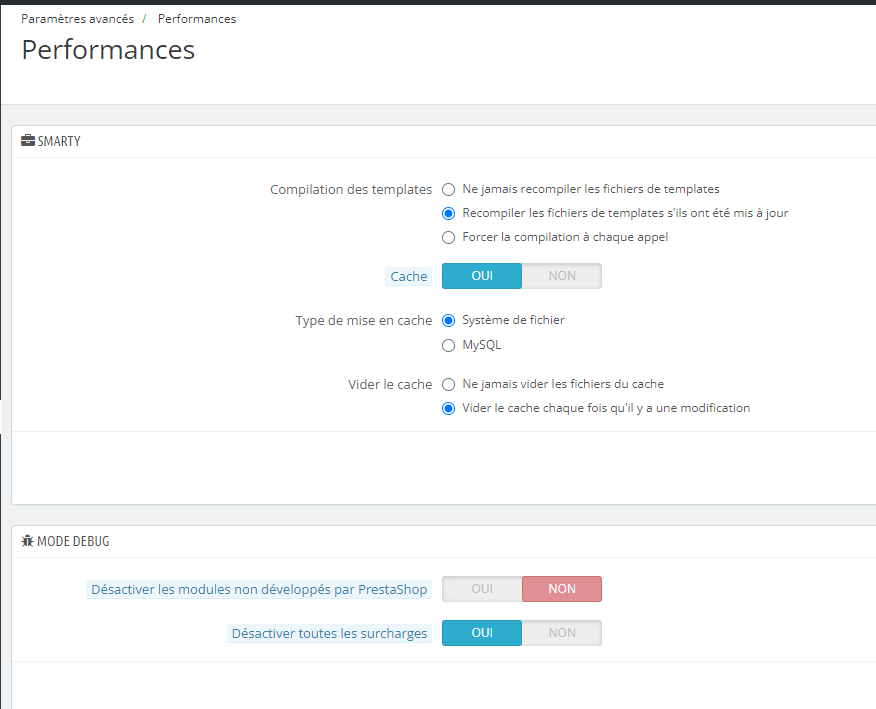Select 'Système de fichier' caching type
The width and height of the screenshot is (876, 709).
coord(449,320)
